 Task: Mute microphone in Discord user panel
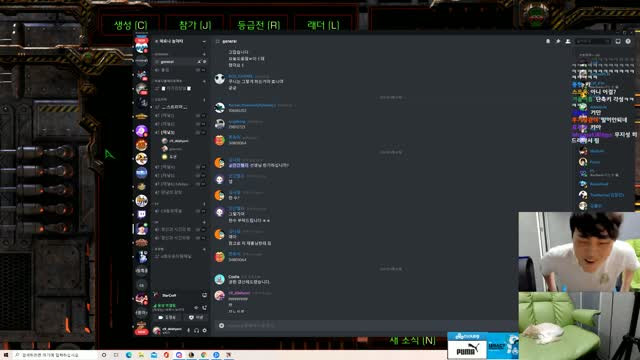[189, 330]
